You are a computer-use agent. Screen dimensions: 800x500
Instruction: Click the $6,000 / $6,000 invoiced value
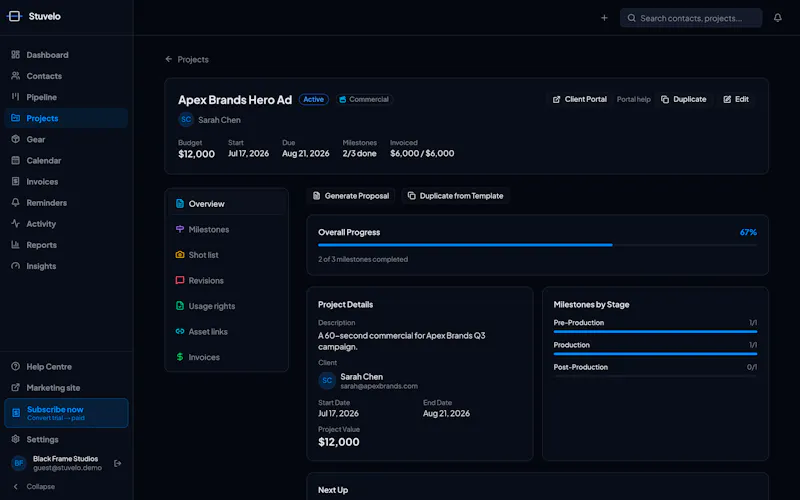pyautogui.click(x=422, y=154)
